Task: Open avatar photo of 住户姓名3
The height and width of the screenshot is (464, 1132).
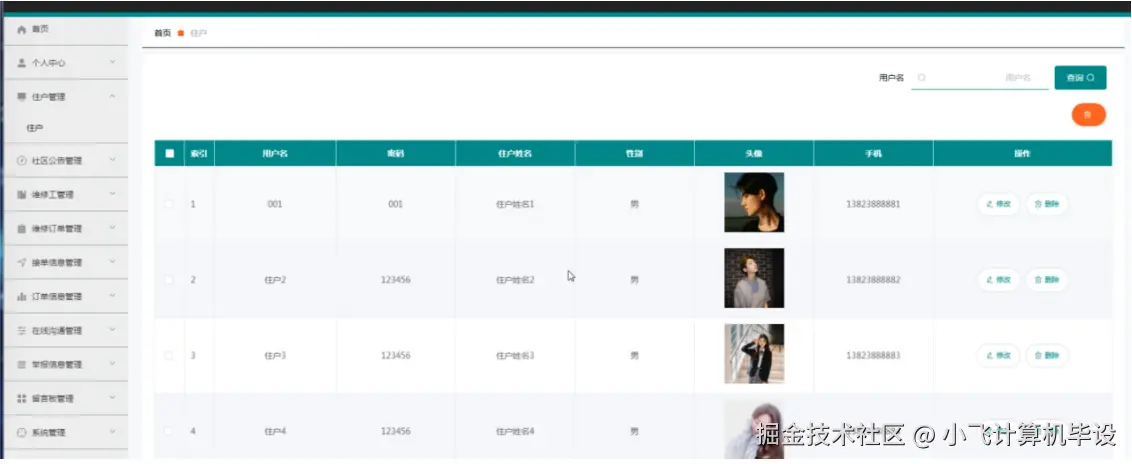Action: 754,354
